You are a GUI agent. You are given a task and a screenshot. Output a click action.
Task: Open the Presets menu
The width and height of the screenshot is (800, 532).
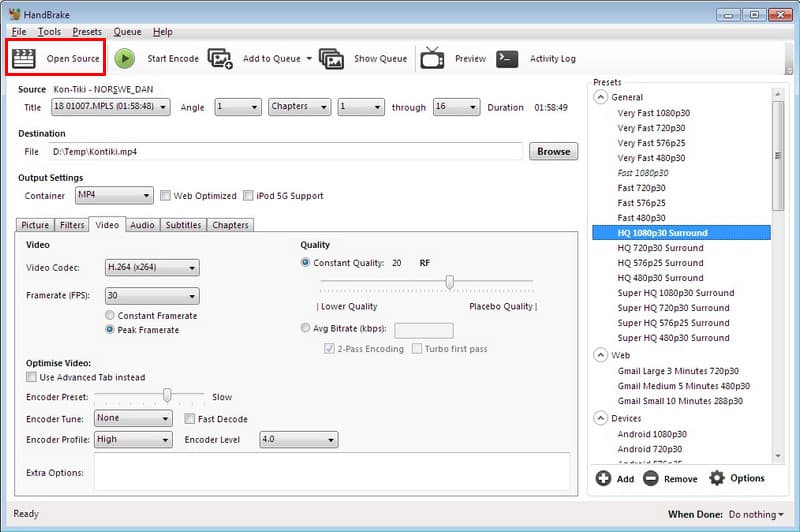[87, 32]
